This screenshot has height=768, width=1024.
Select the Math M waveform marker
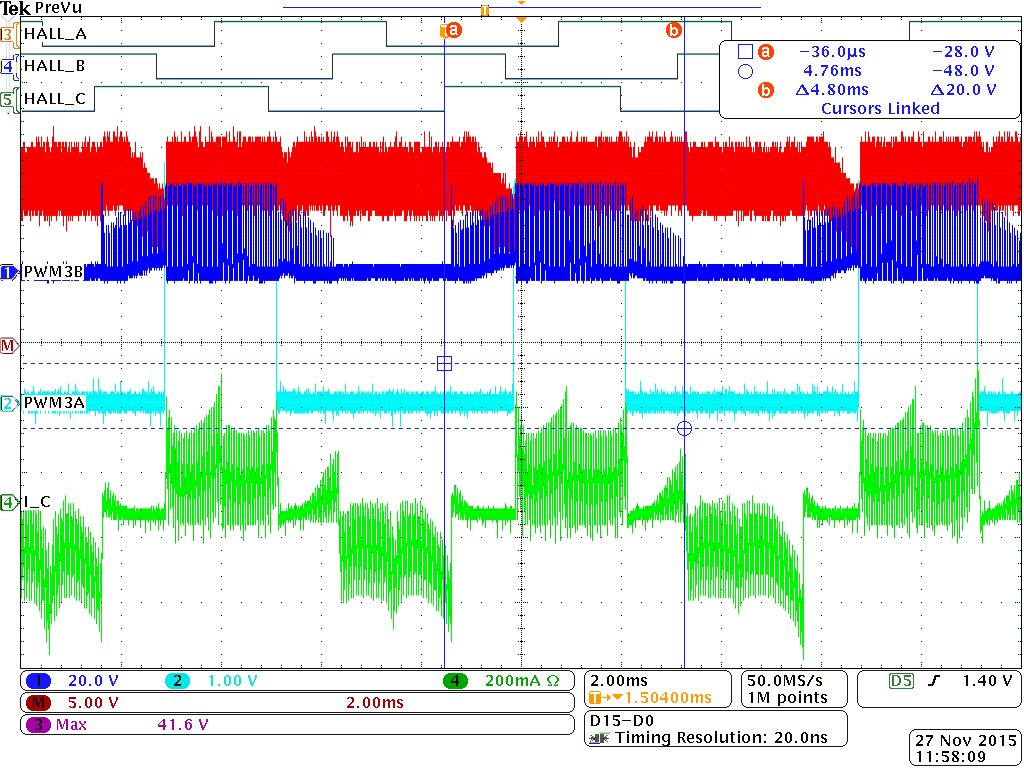coord(9,345)
